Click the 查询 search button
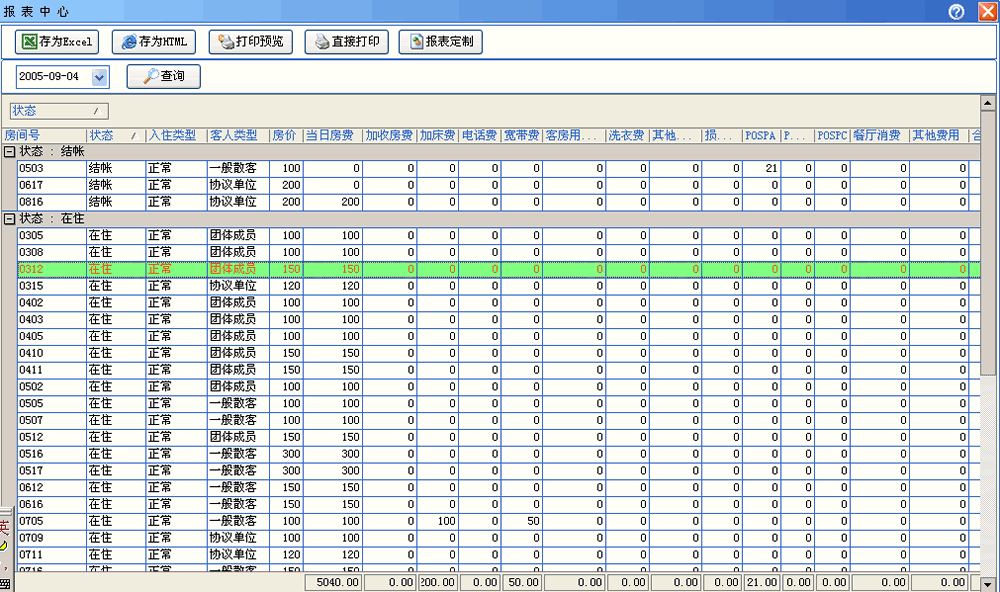Viewport: 1000px width, 592px height. 163,76
